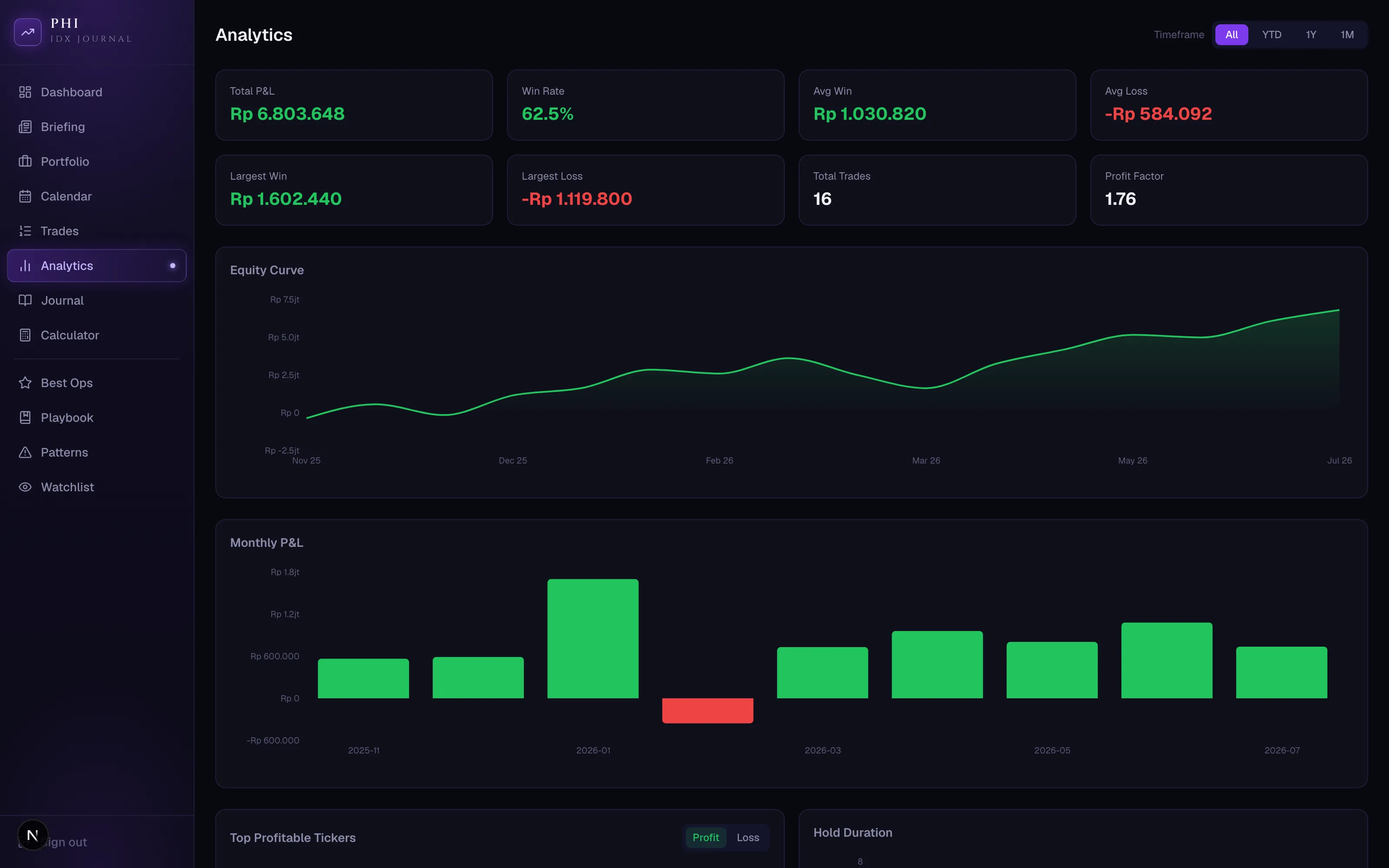
Task: Click the Dashboard grid icon
Action: point(25,92)
